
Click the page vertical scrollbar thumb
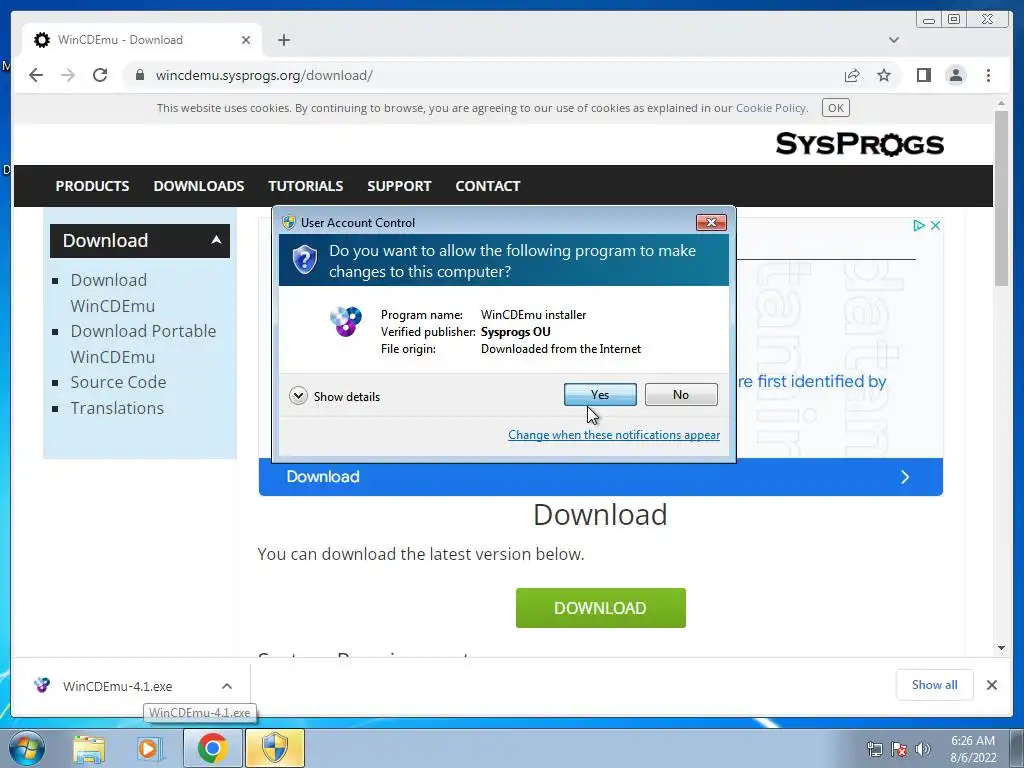1001,198
